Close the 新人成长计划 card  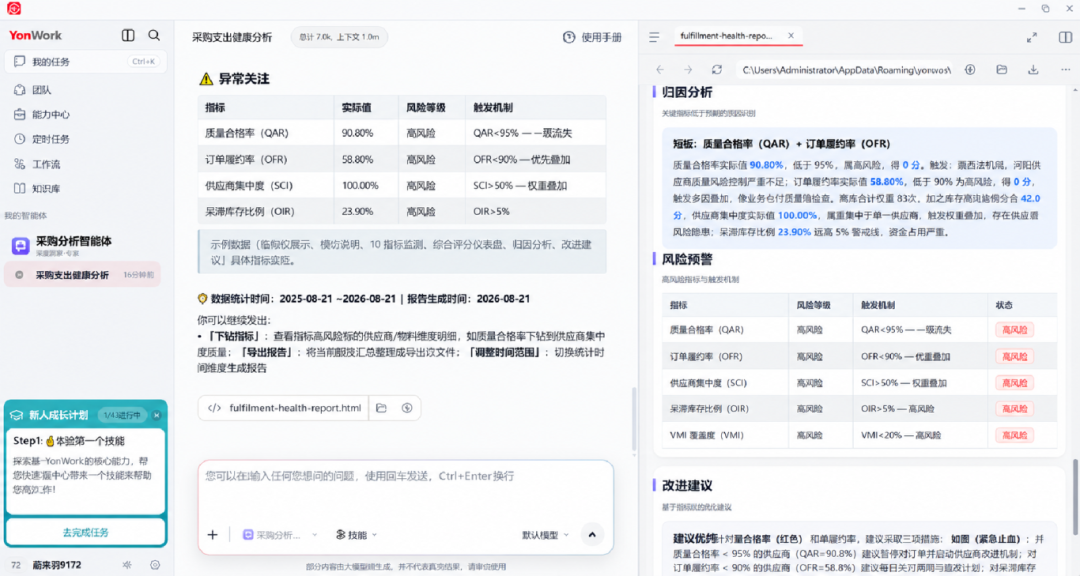pyautogui.click(x=157, y=415)
